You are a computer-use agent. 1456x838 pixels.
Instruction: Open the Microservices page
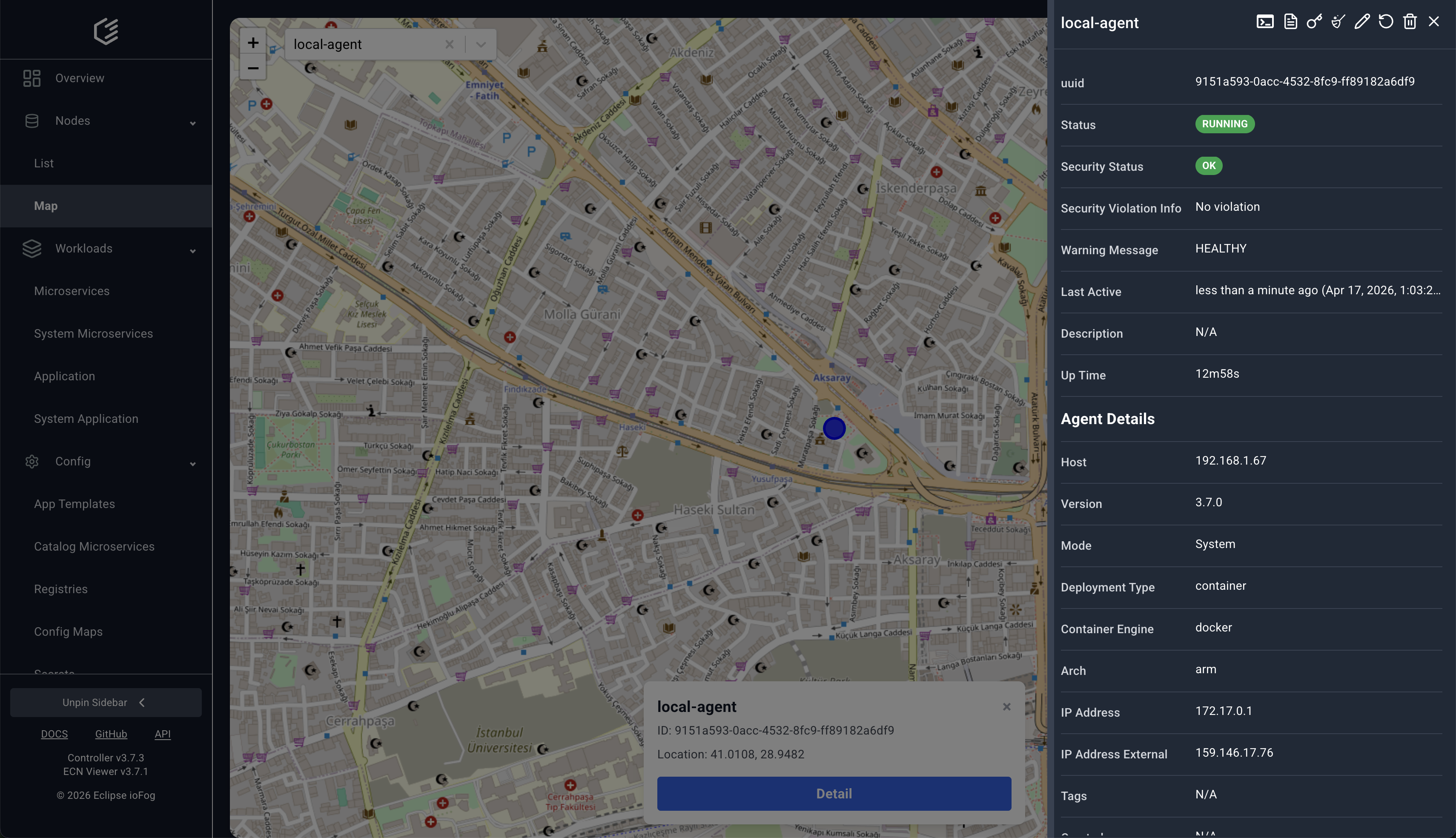coord(72,291)
